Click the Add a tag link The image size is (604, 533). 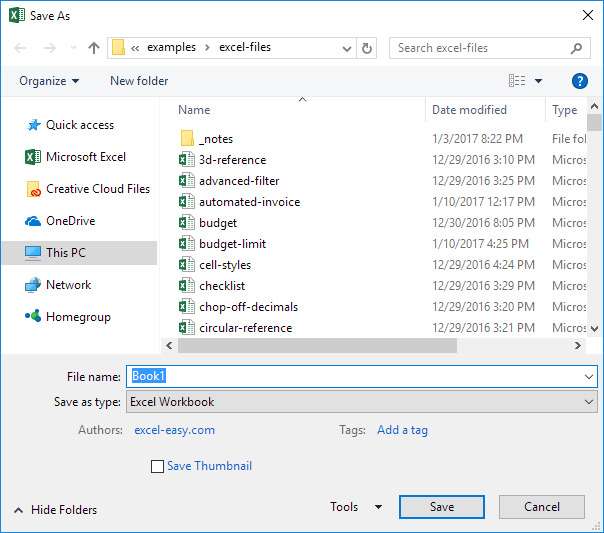(x=402, y=430)
